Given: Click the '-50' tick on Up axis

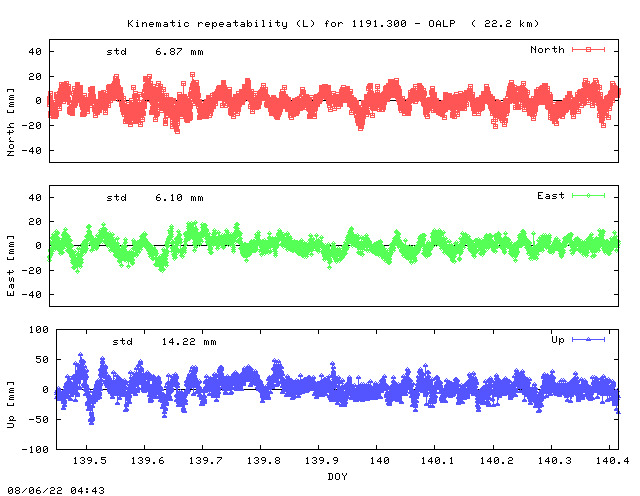Looking at the screenshot, I should click(x=38, y=420).
